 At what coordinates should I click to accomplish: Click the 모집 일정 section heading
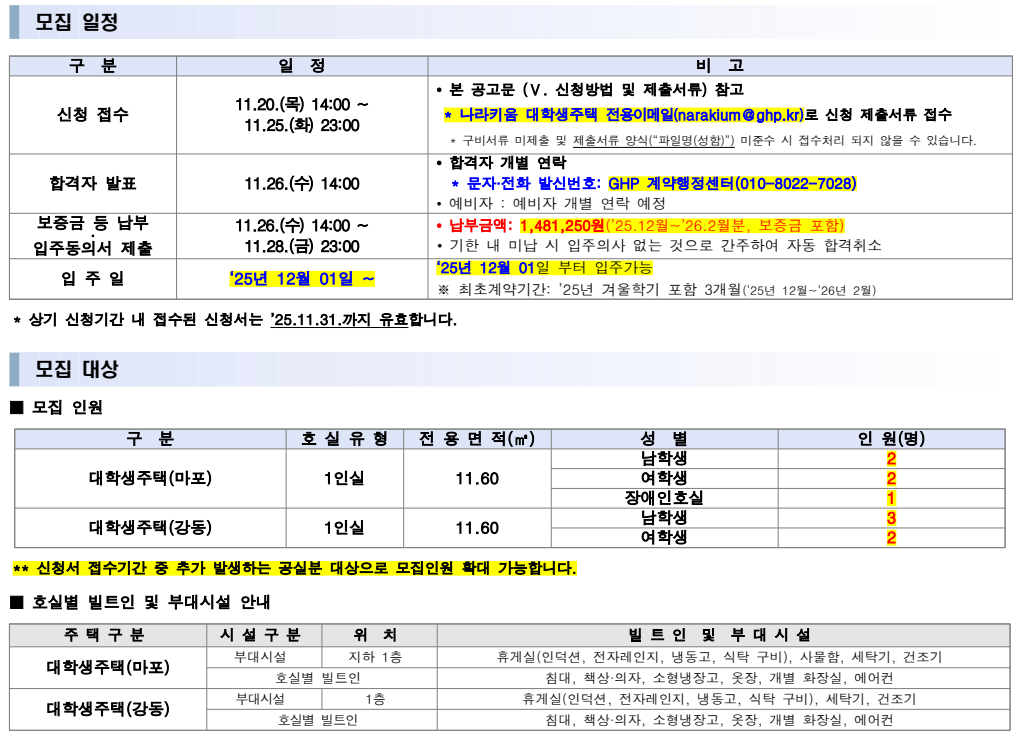pyautogui.click(x=77, y=22)
